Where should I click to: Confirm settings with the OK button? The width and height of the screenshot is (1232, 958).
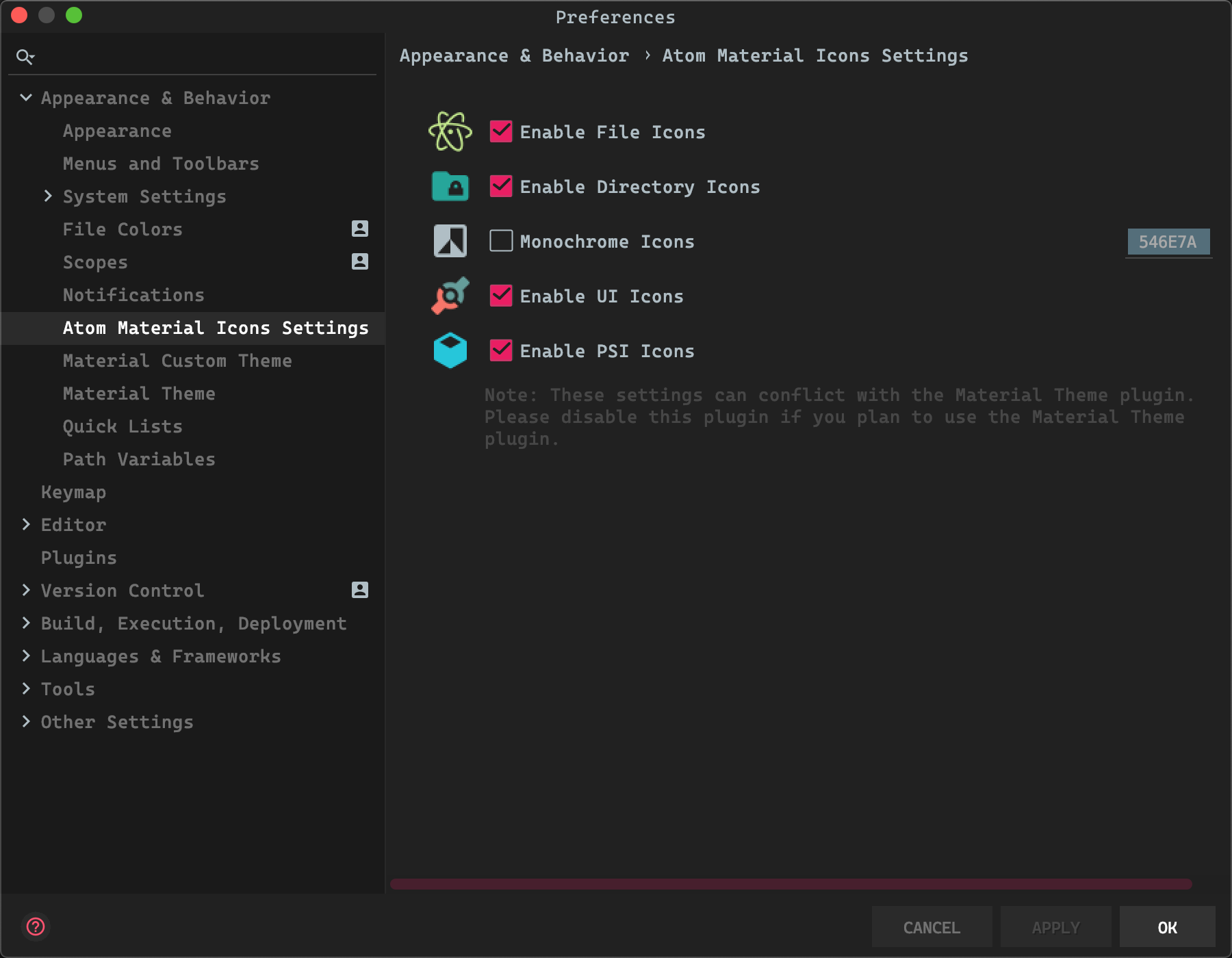tap(1168, 927)
